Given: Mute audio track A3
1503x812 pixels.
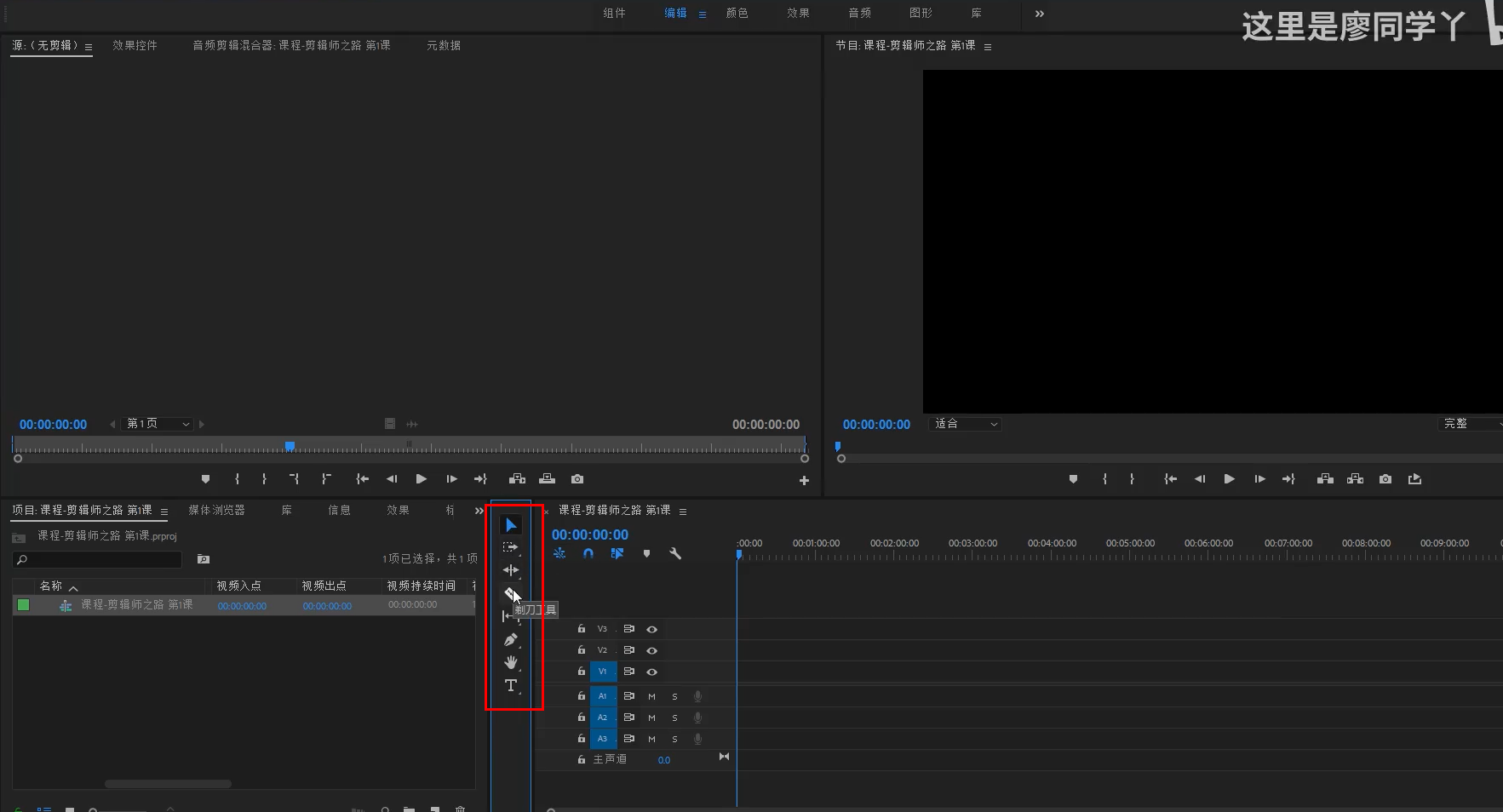Looking at the screenshot, I should pyautogui.click(x=651, y=739).
